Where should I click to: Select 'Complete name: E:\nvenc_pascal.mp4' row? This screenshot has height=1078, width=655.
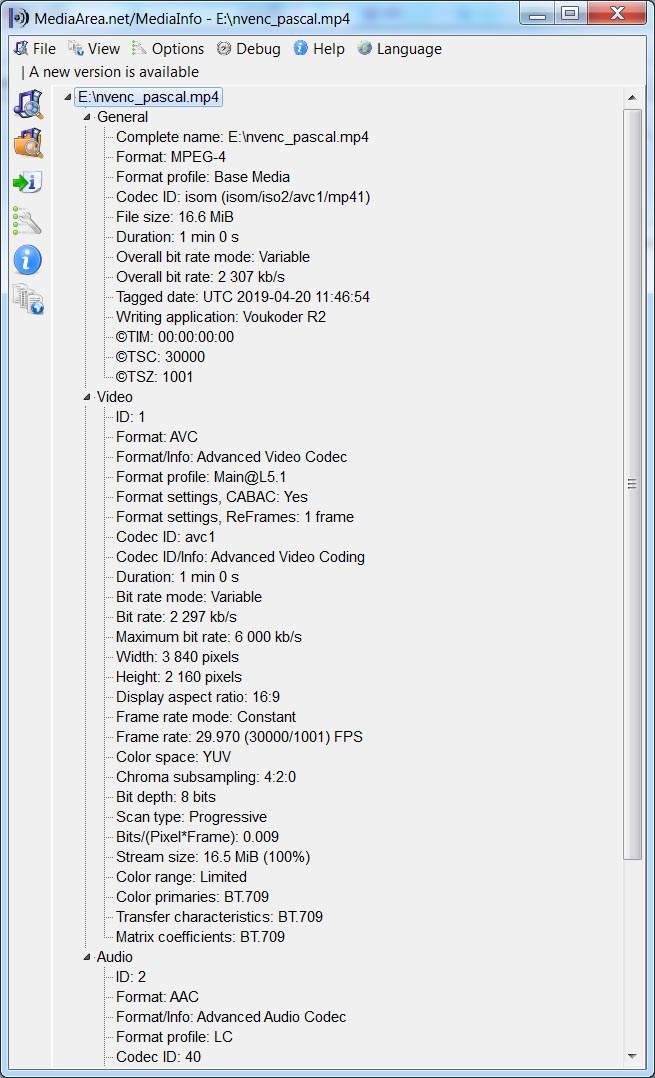(x=242, y=137)
